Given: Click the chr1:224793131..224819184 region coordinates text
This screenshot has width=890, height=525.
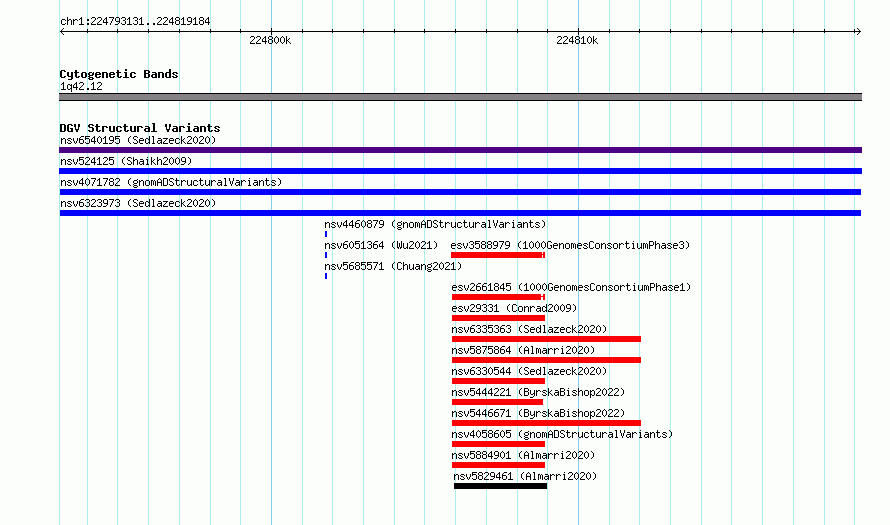Looking at the screenshot, I should [x=135, y=21].
